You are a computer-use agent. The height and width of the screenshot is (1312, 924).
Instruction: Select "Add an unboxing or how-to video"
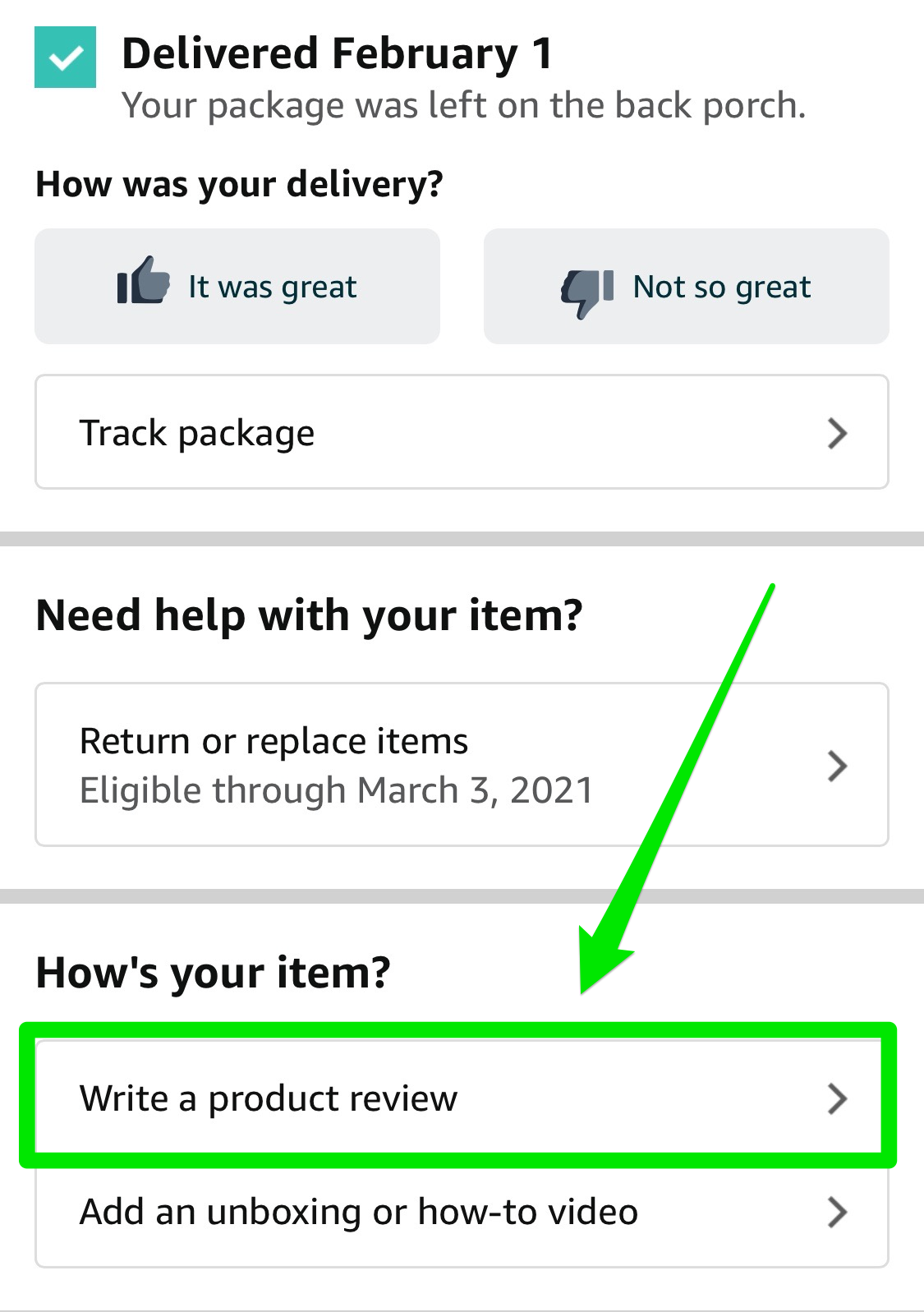(359, 1212)
